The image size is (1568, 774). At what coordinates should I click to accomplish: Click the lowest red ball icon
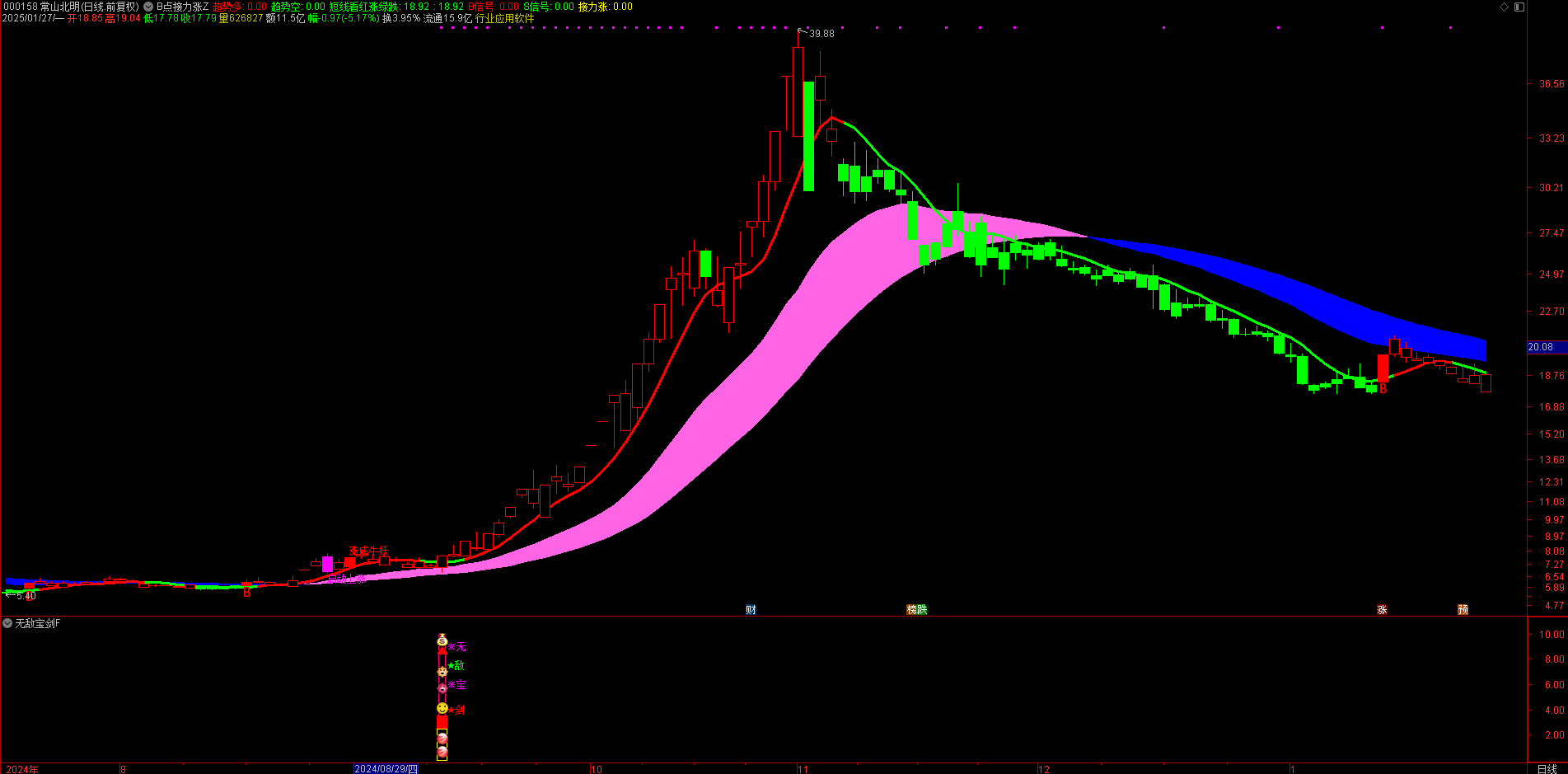pyautogui.click(x=442, y=752)
